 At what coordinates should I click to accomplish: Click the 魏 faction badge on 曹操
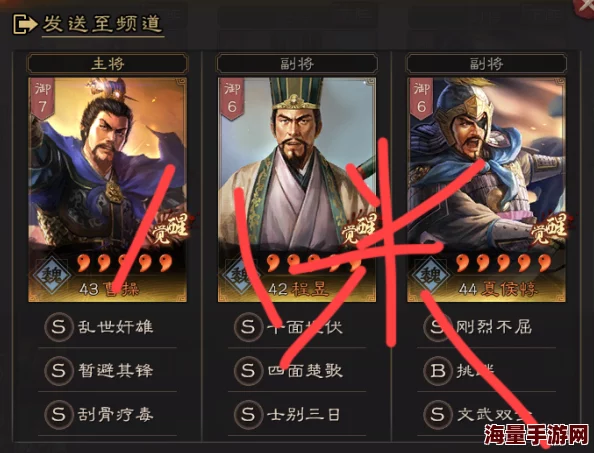pyautogui.click(x=52, y=274)
